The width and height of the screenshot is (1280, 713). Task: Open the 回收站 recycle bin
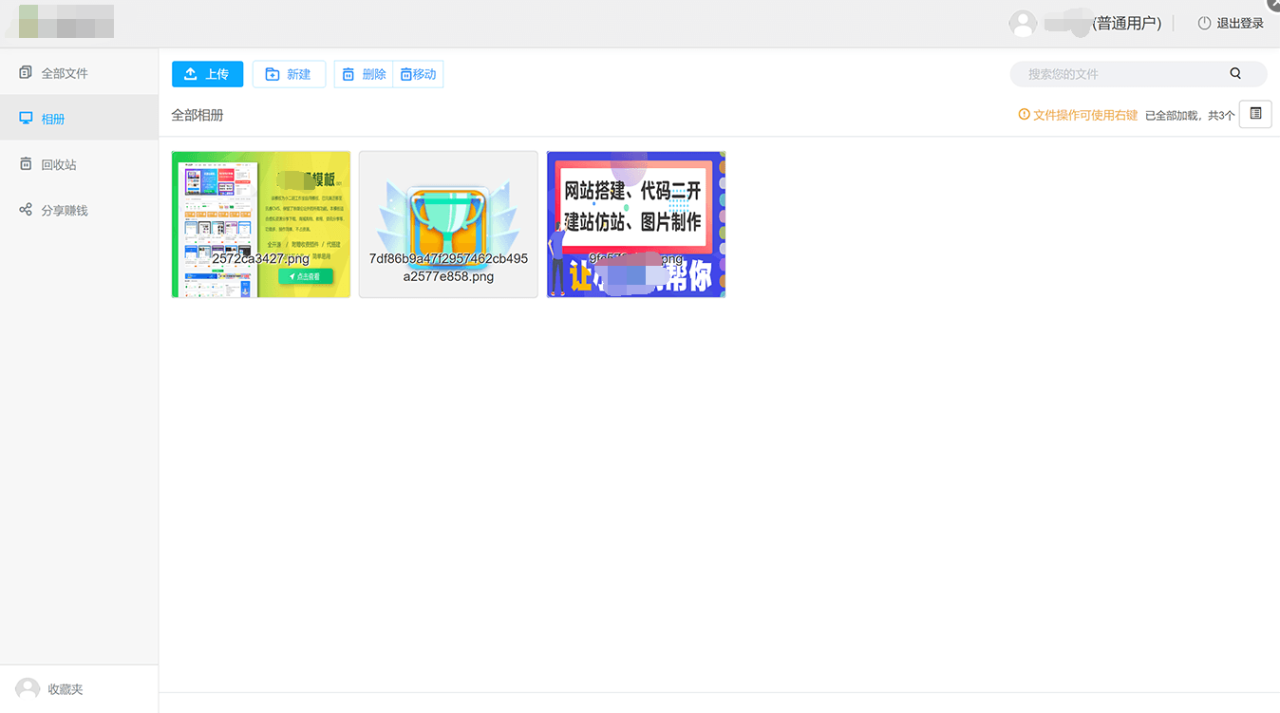point(58,165)
